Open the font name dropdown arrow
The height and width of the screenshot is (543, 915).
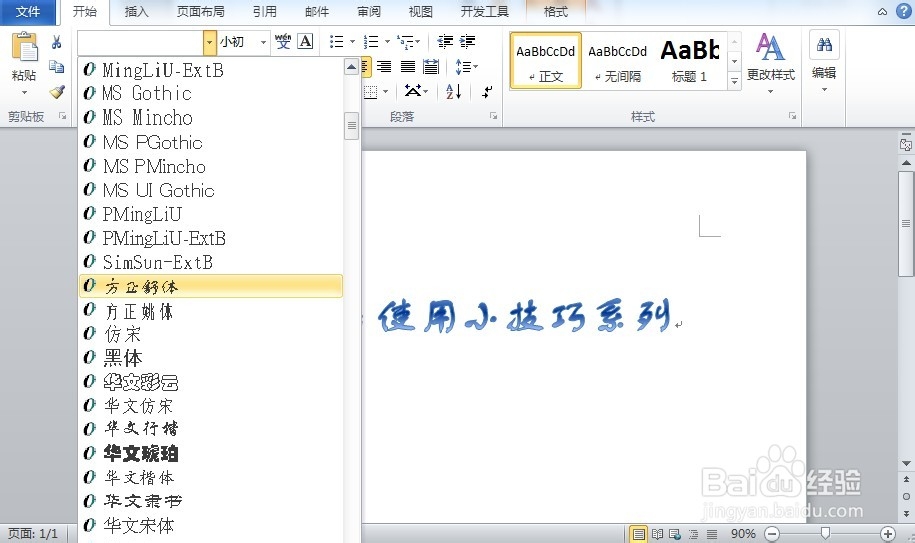[x=209, y=42]
